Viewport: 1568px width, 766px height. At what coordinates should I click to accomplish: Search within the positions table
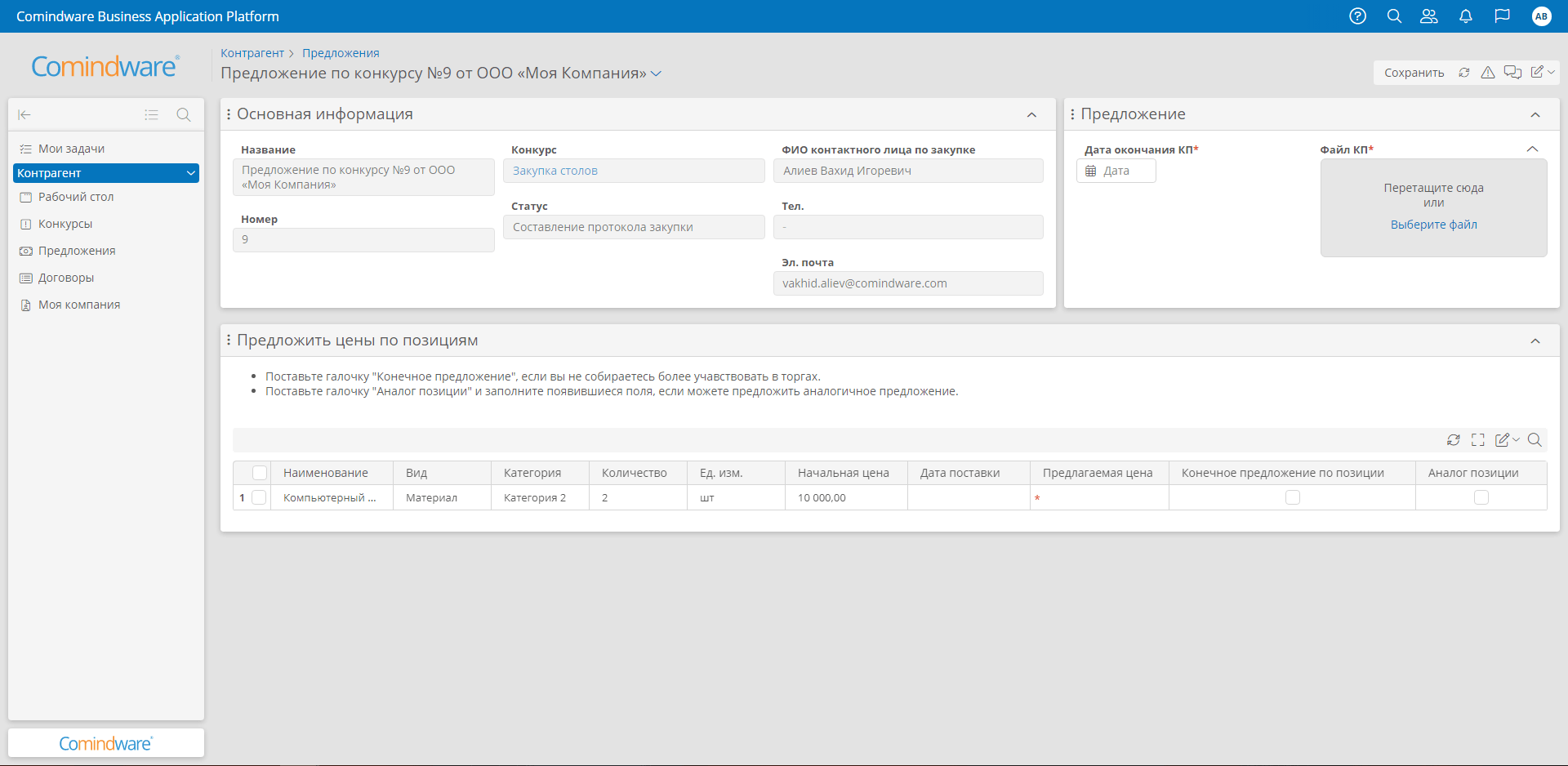1535,440
